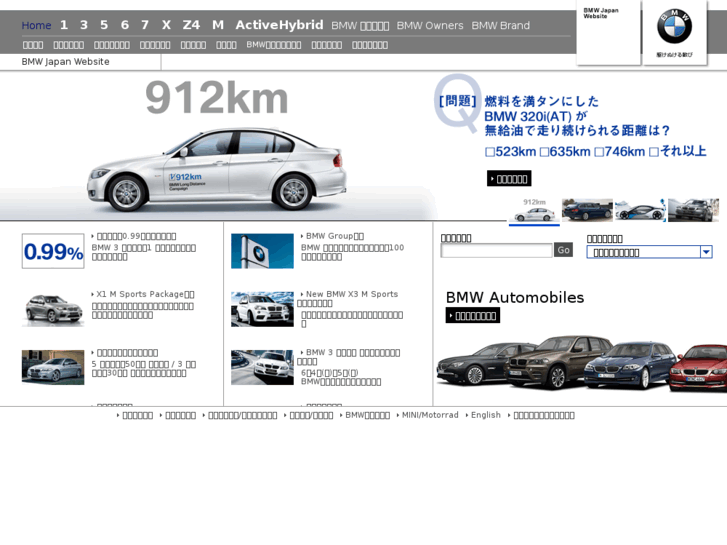Open the 0.99 financing news link
The image size is (727, 545).
click(x=134, y=236)
